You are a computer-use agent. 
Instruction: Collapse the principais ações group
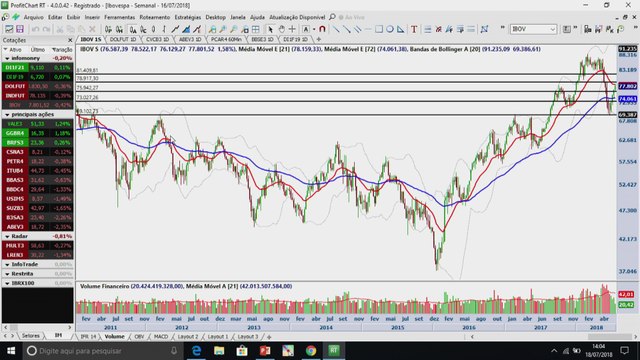(x=7, y=115)
